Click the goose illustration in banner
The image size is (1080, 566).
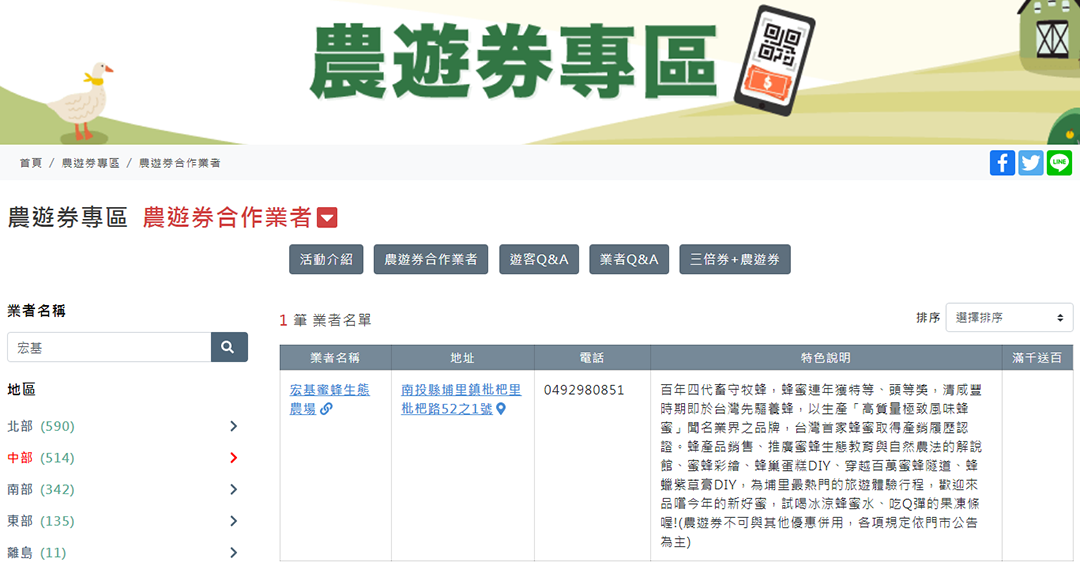click(x=83, y=103)
